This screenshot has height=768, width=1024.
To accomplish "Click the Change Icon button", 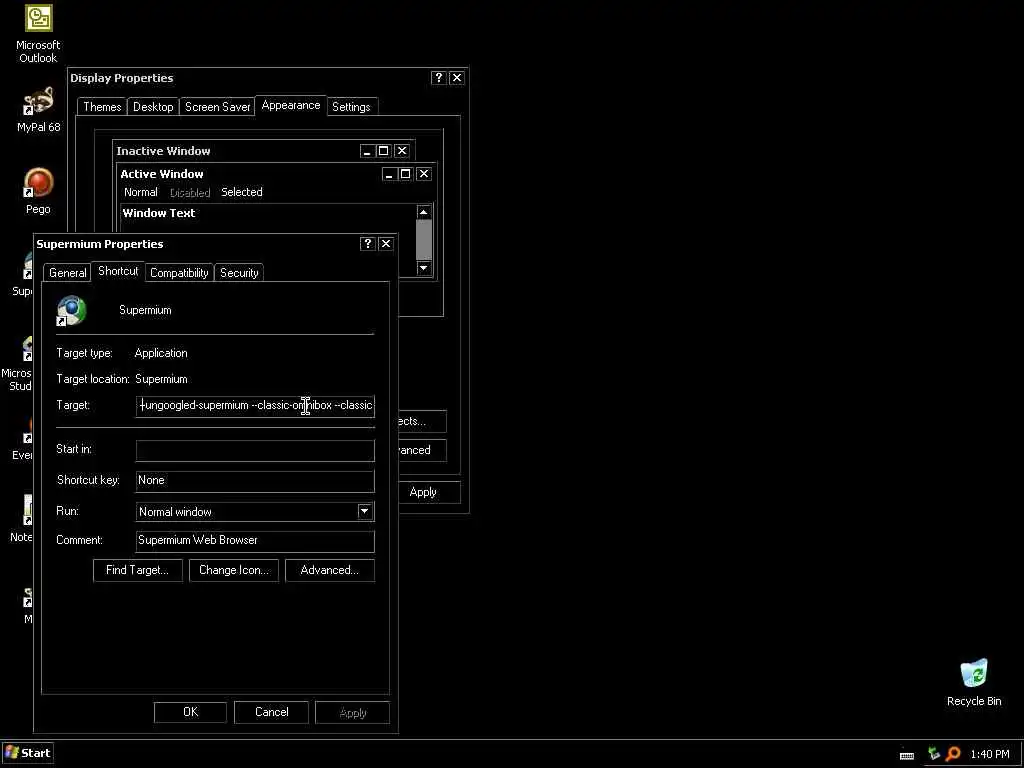I will (234, 570).
